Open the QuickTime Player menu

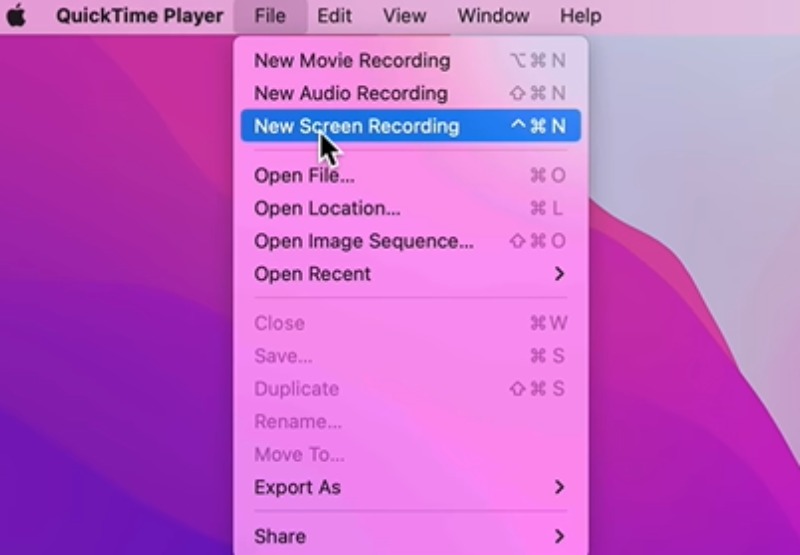140,16
